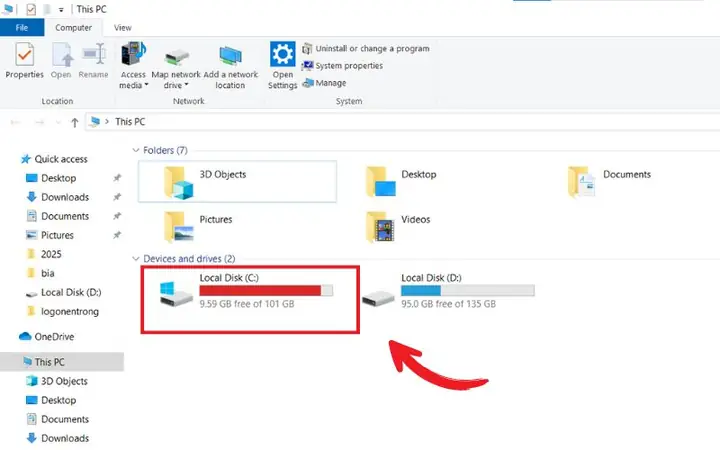The height and width of the screenshot is (450, 720).
Task: Open Documents under This PC in sidebar
Action: click(x=57, y=419)
